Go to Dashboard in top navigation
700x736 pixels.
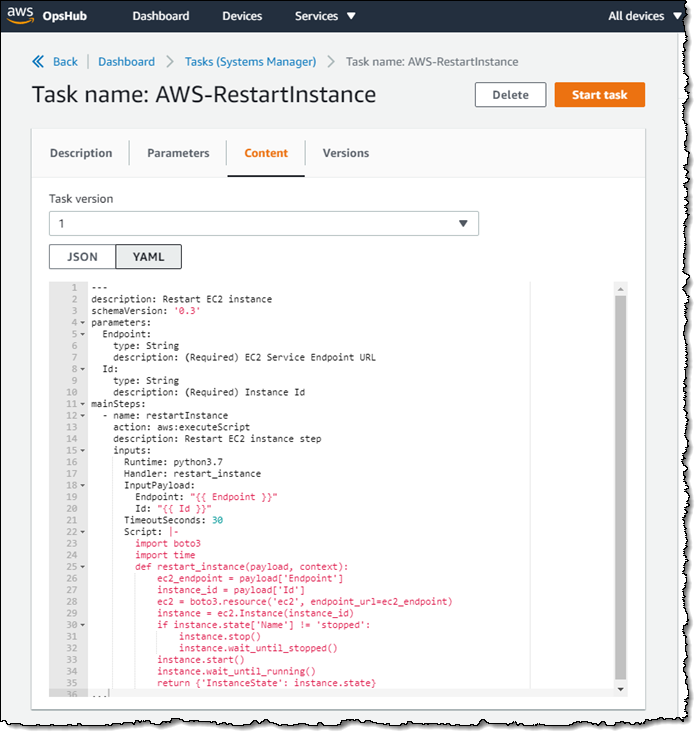(x=160, y=16)
